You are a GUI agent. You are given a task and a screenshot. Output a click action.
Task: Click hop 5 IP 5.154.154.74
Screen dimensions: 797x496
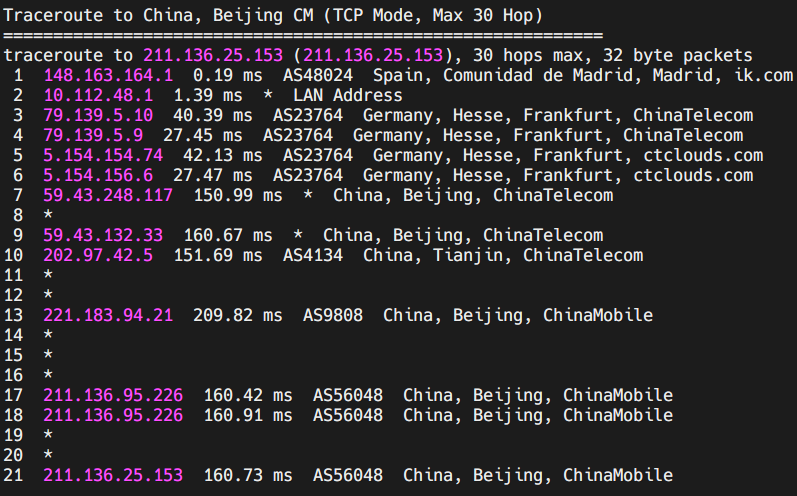pos(103,155)
